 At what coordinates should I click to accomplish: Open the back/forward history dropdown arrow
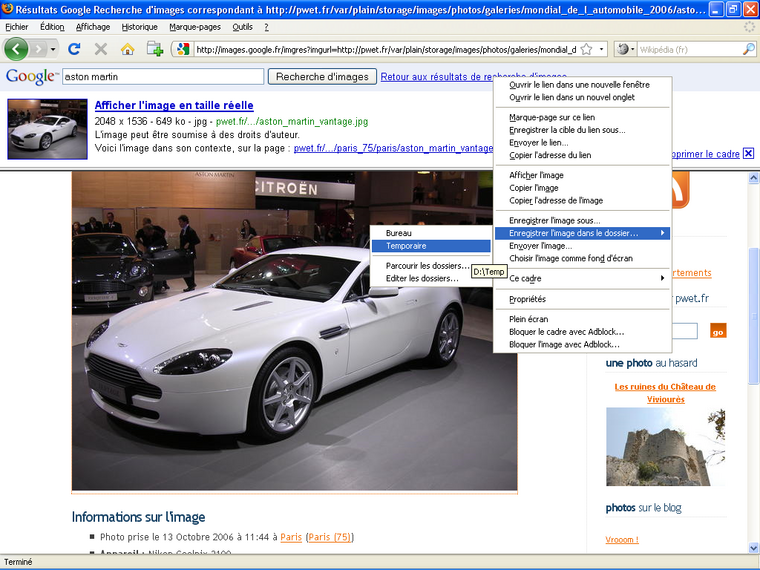click(x=53, y=49)
